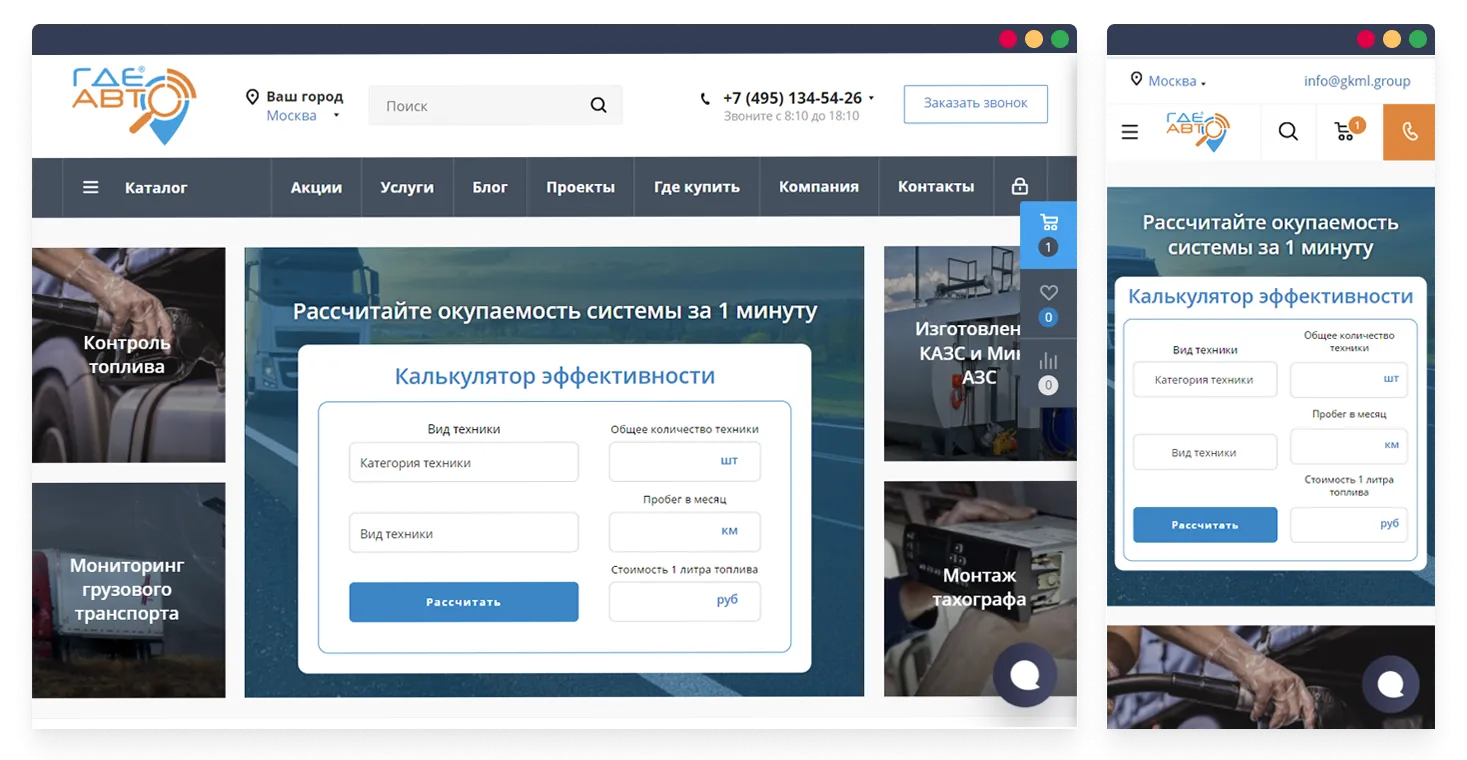Click the Пробег в месяц input field on desktop
Screen dimensions: 1467x760
(684, 532)
